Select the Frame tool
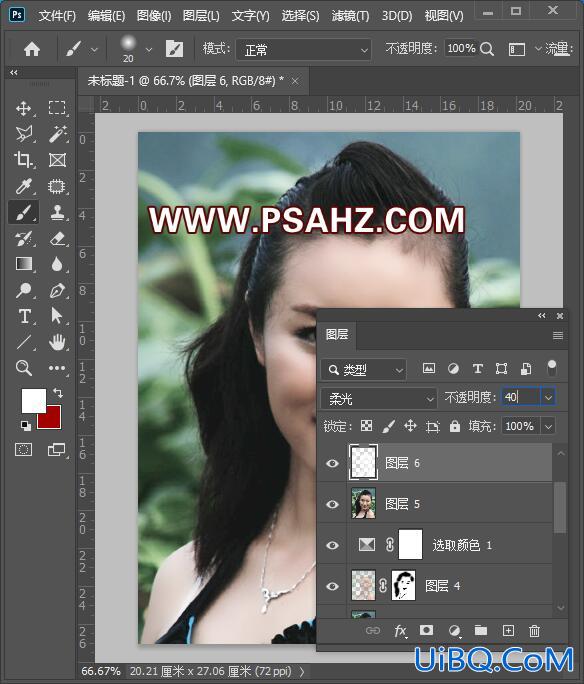 pos(57,160)
